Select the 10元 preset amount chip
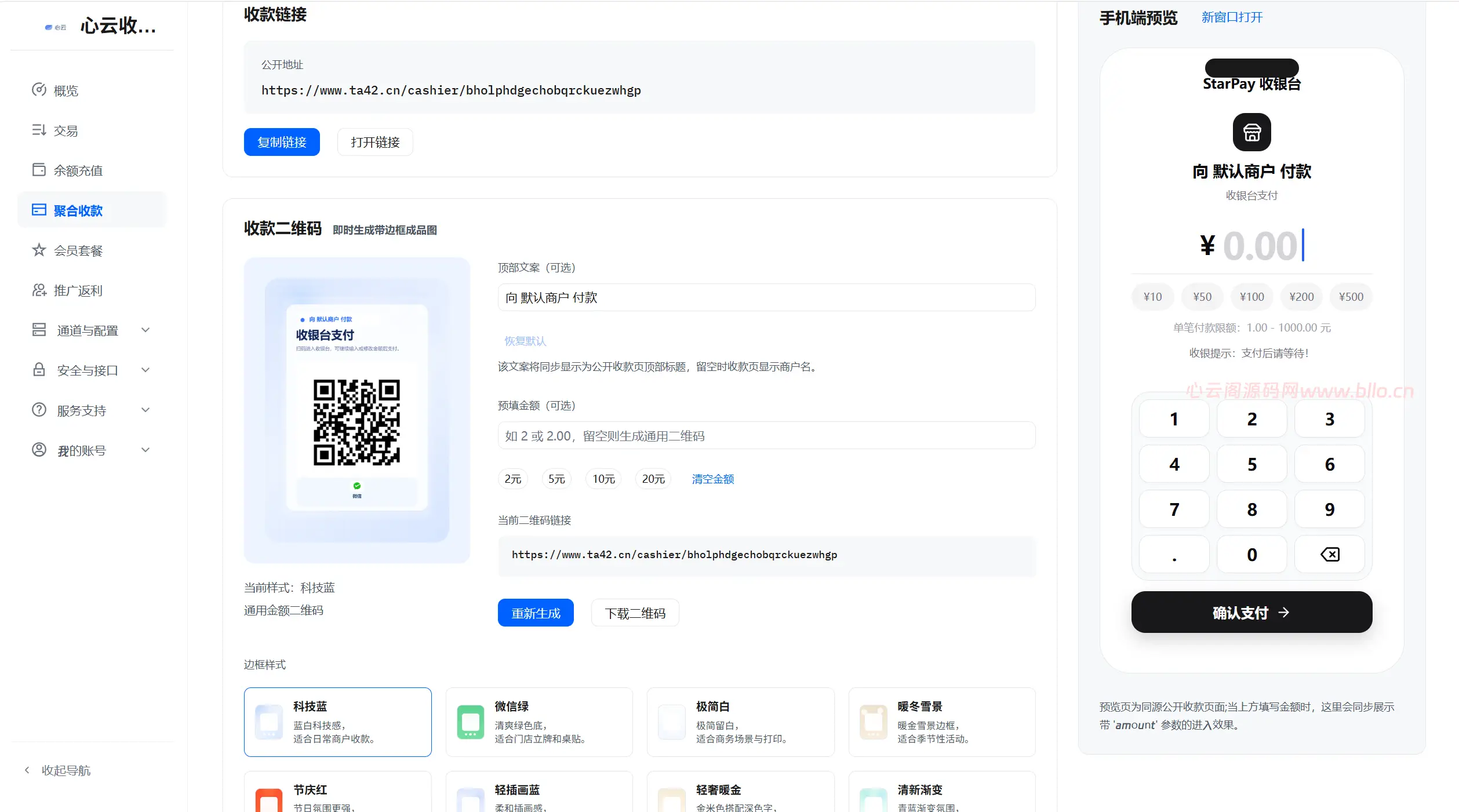The width and height of the screenshot is (1459, 812). 603,479
